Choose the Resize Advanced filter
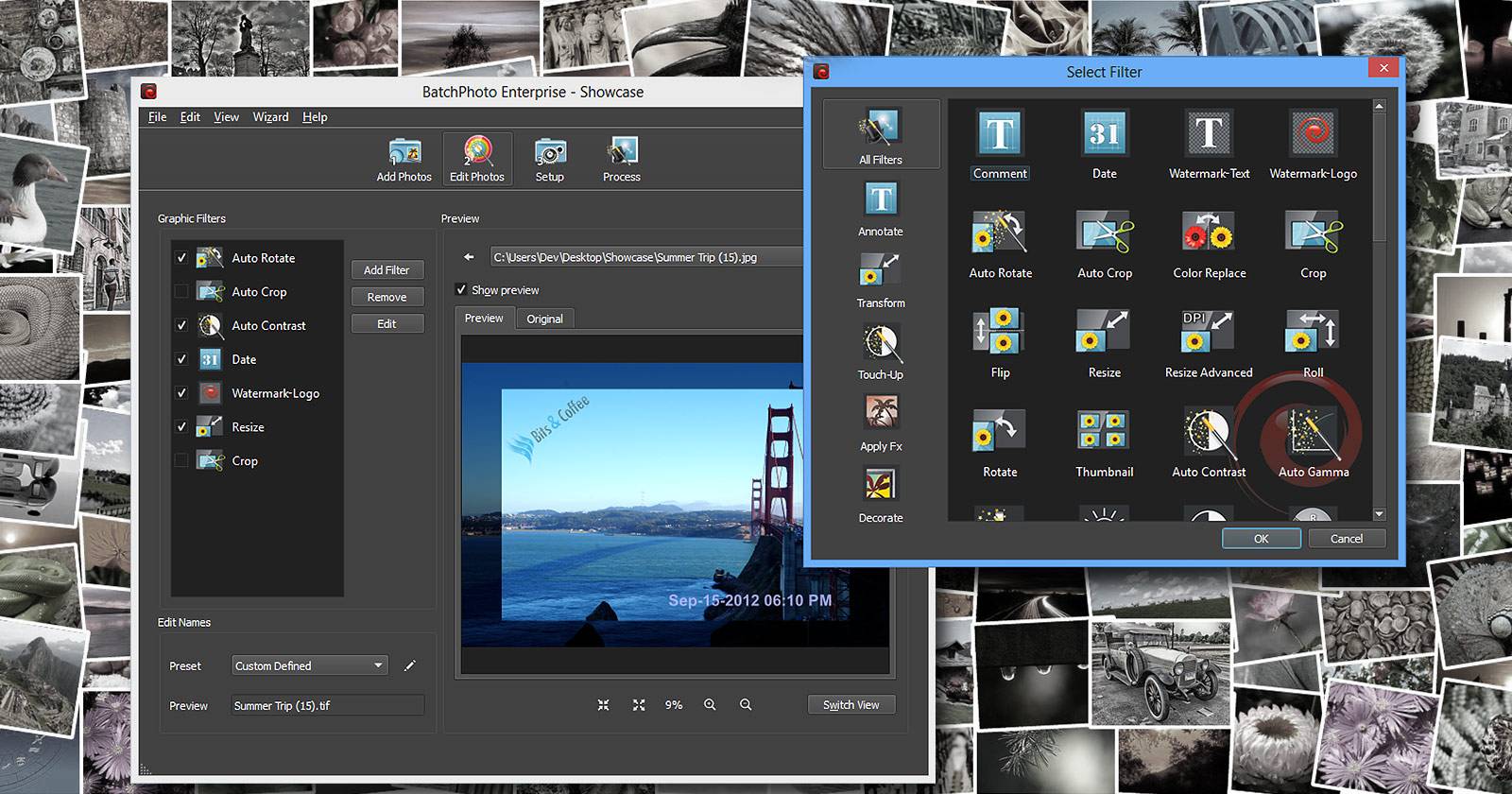 (1209, 343)
